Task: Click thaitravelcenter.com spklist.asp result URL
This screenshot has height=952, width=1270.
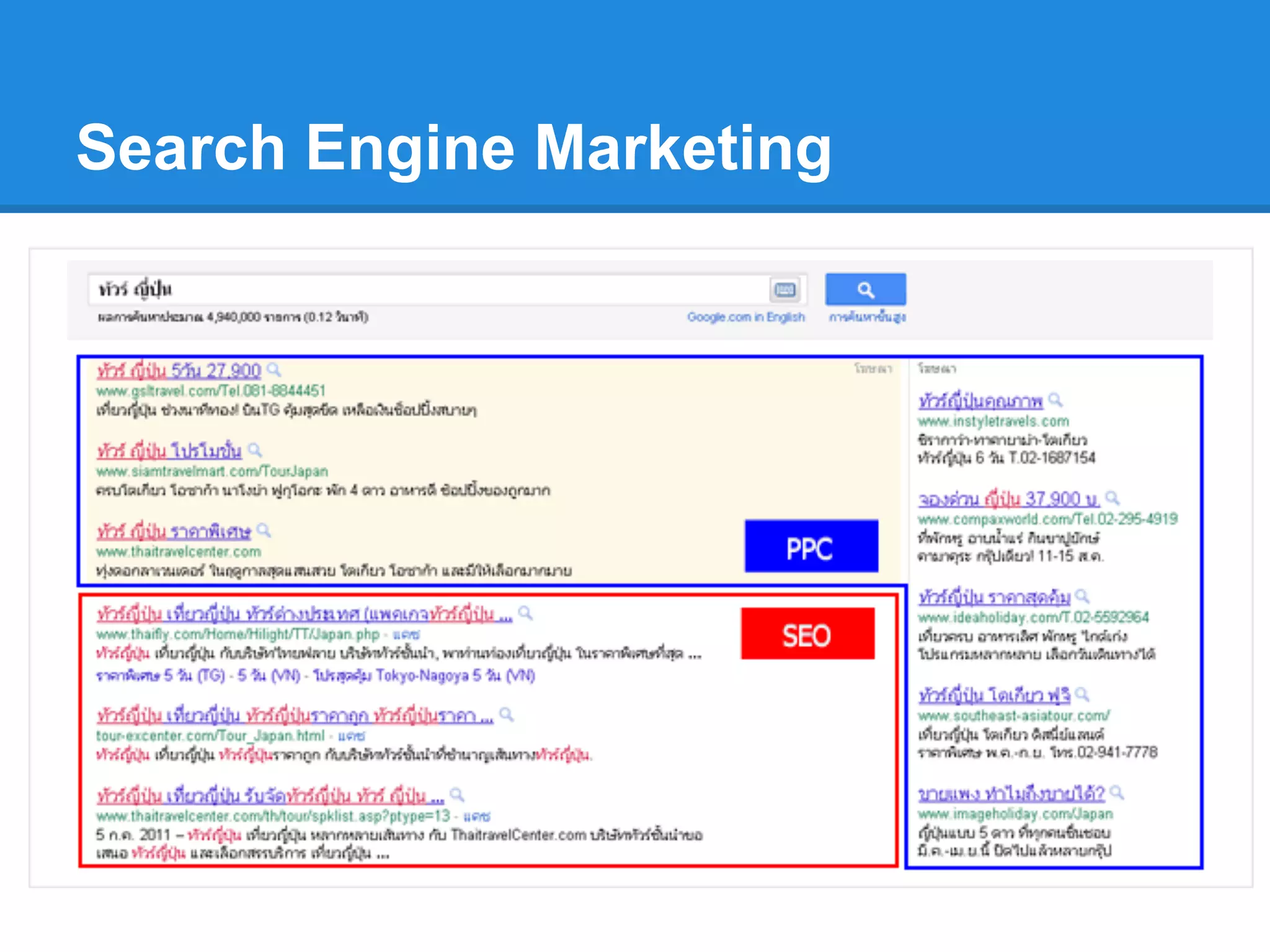Action: point(273,816)
